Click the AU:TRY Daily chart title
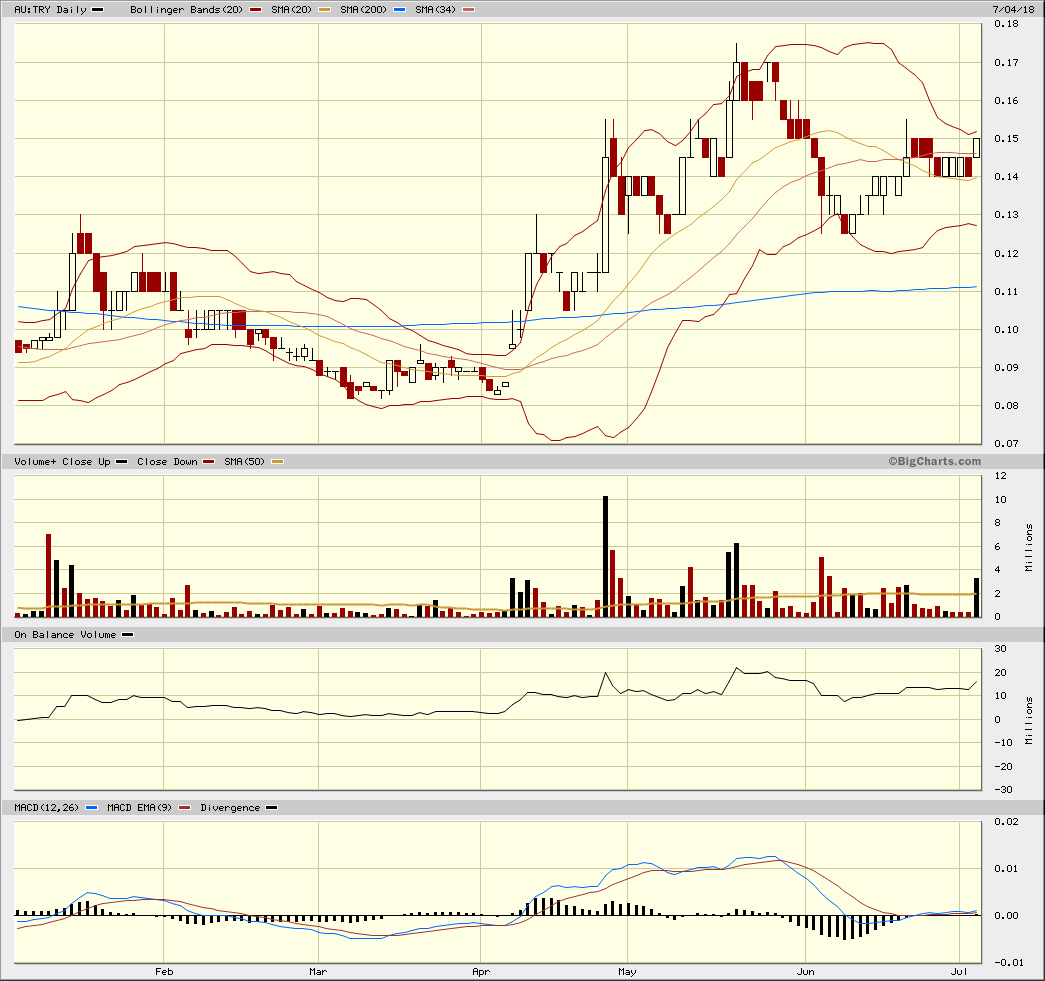1045x981 pixels. tap(51, 10)
